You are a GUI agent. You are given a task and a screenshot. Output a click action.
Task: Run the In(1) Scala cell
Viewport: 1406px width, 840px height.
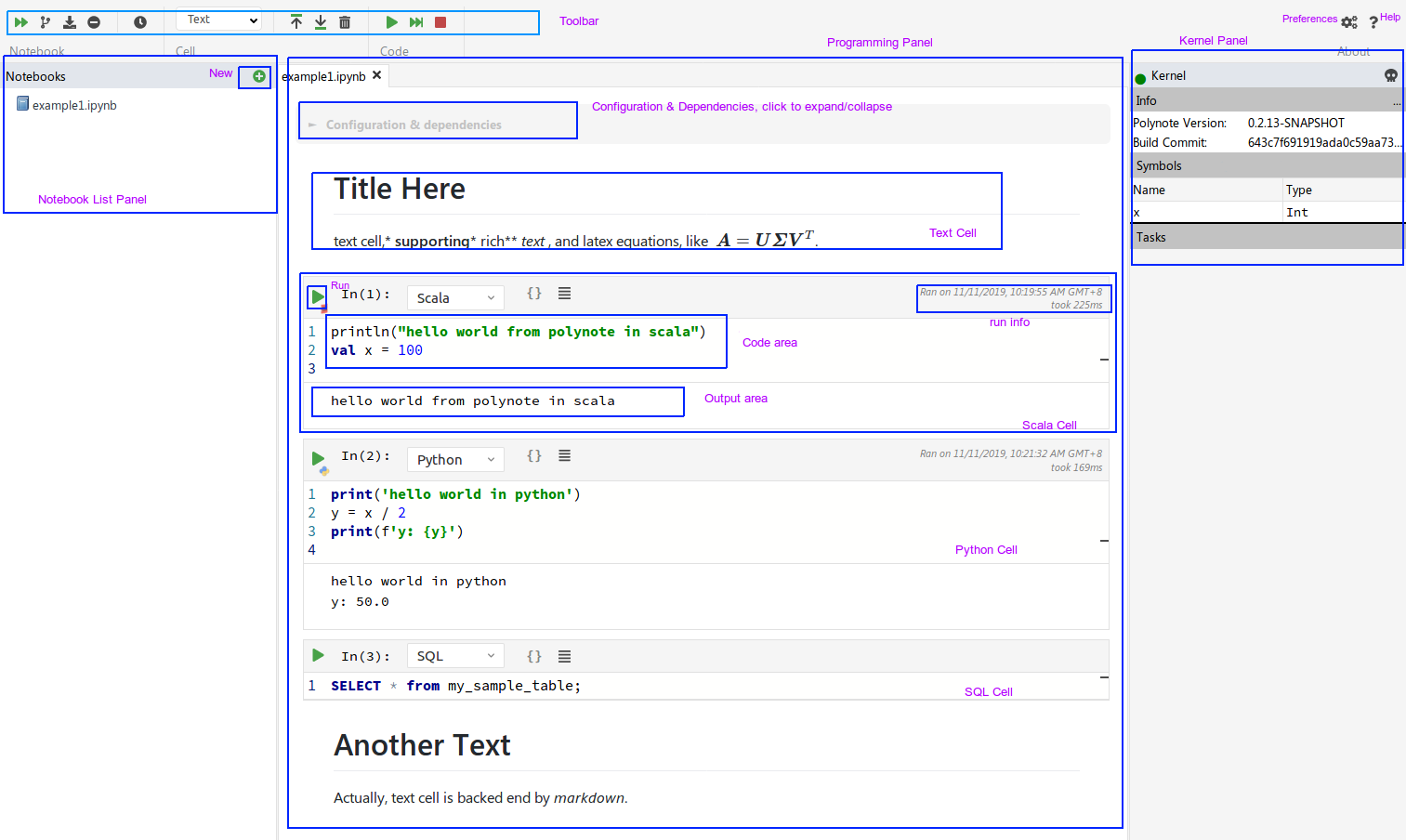tap(318, 296)
